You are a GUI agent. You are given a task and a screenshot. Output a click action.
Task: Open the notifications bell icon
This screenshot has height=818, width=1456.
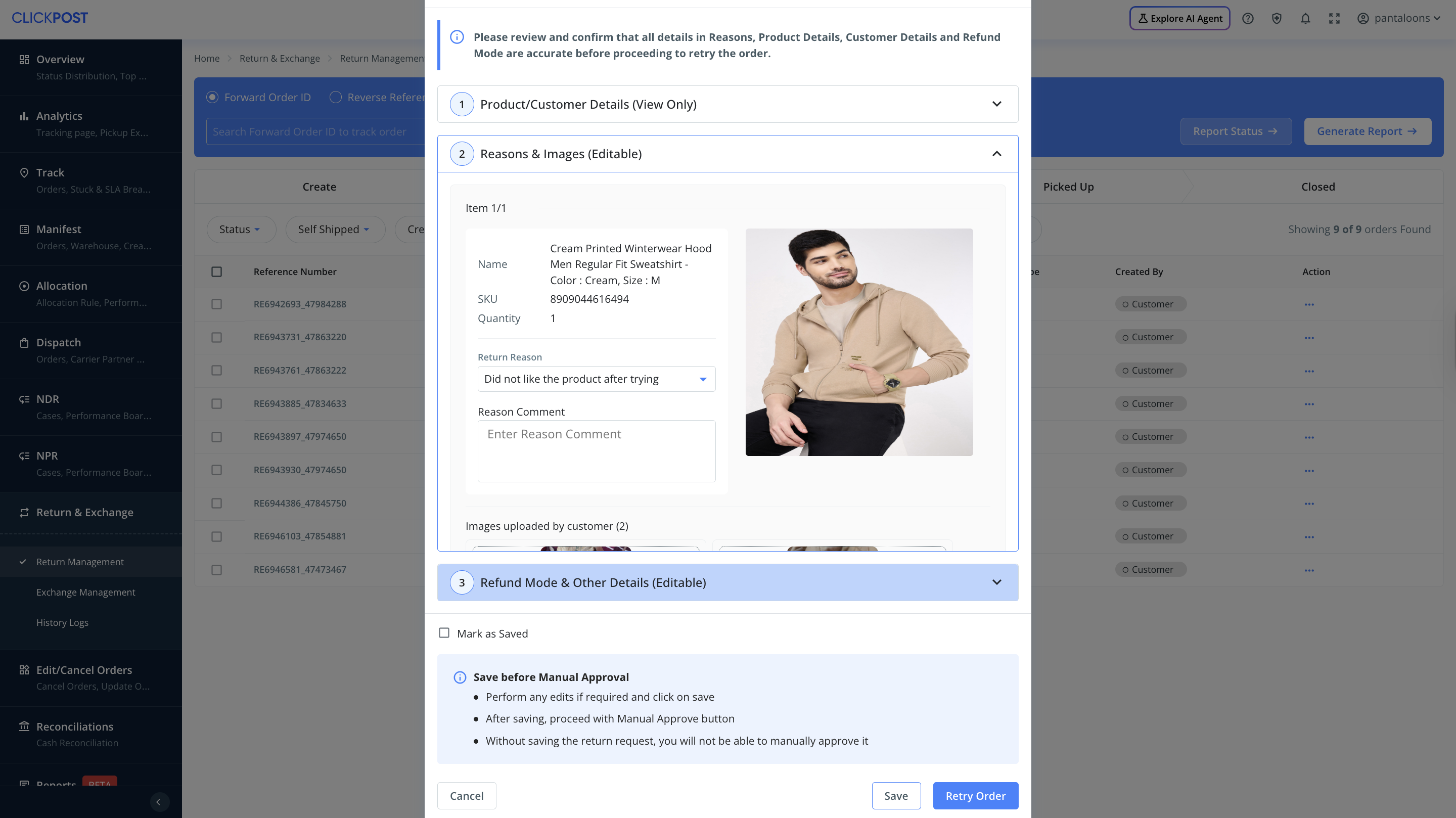point(1305,18)
